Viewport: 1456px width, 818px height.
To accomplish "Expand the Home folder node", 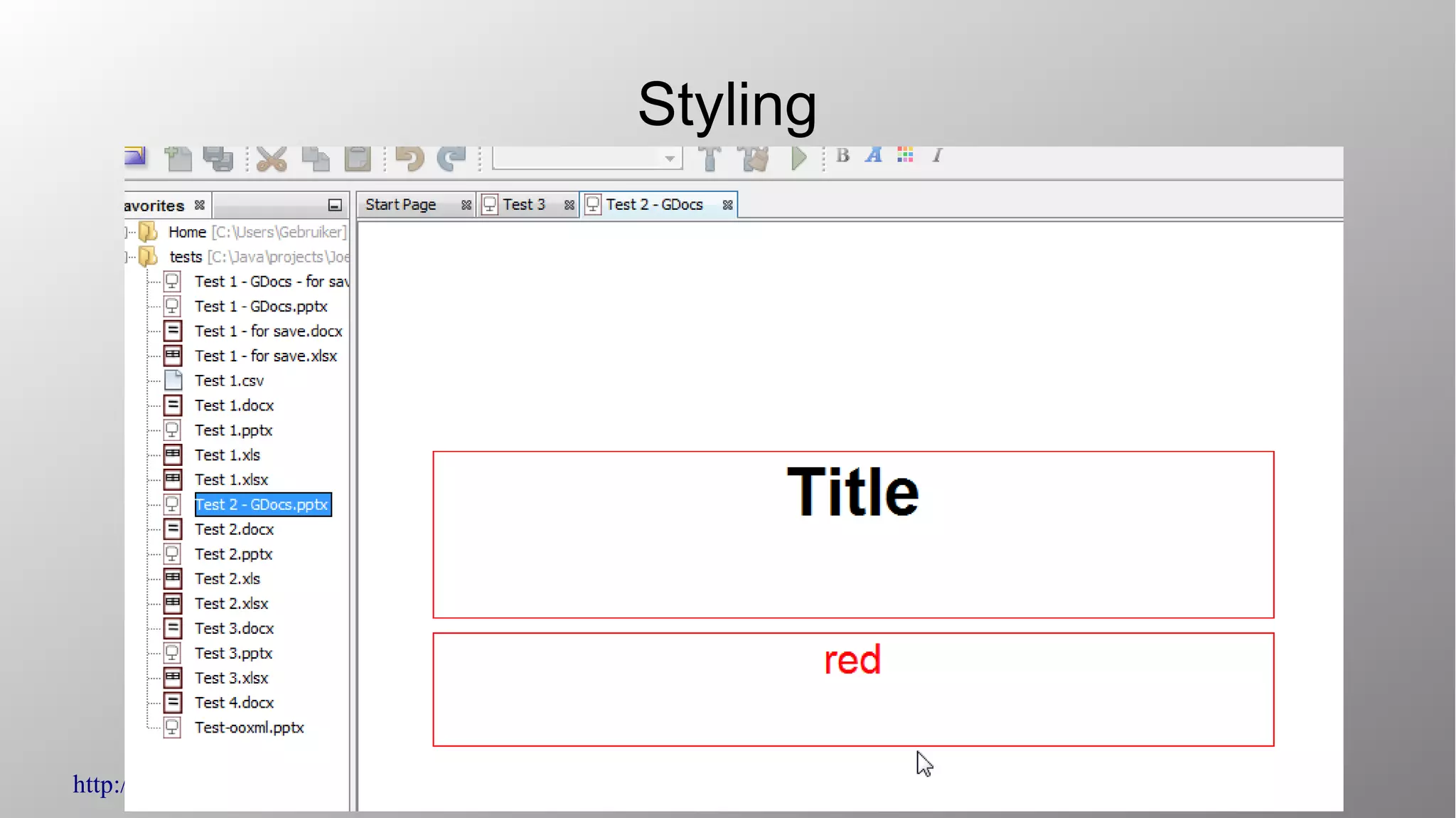I will [x=128, y=232].
